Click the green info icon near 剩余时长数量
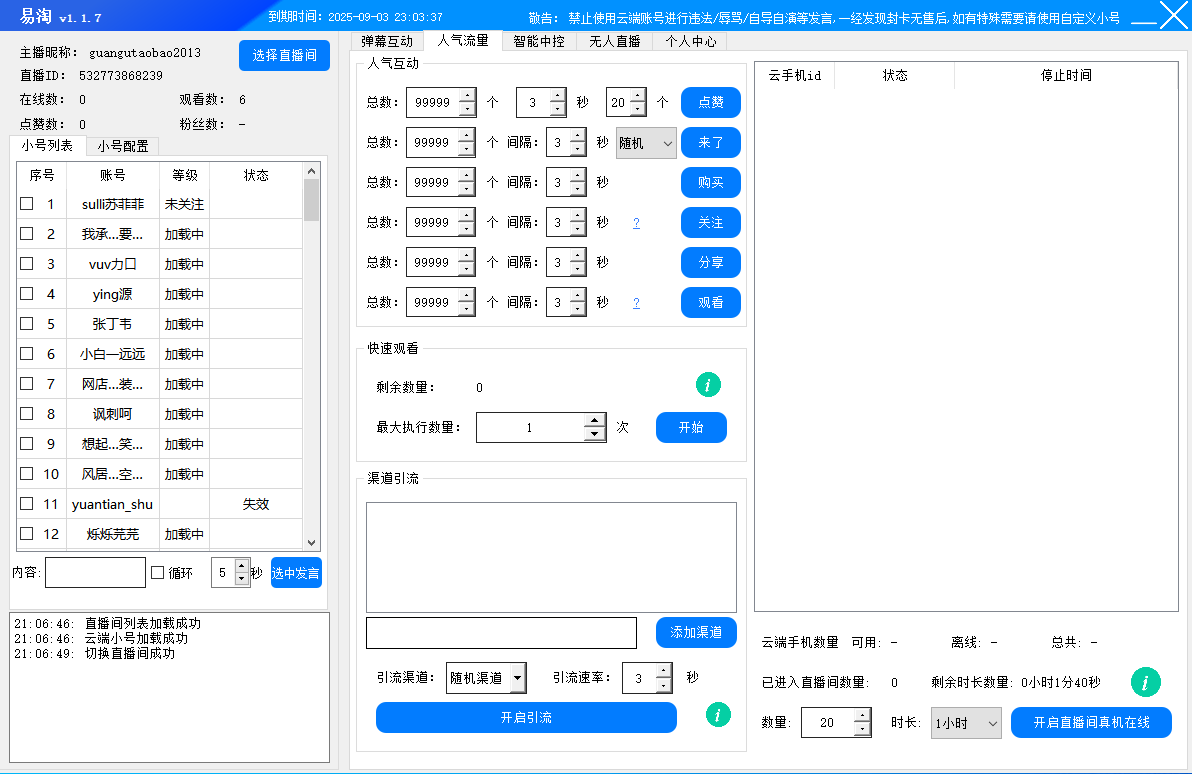1192x774 pixels. [1145, 682]
